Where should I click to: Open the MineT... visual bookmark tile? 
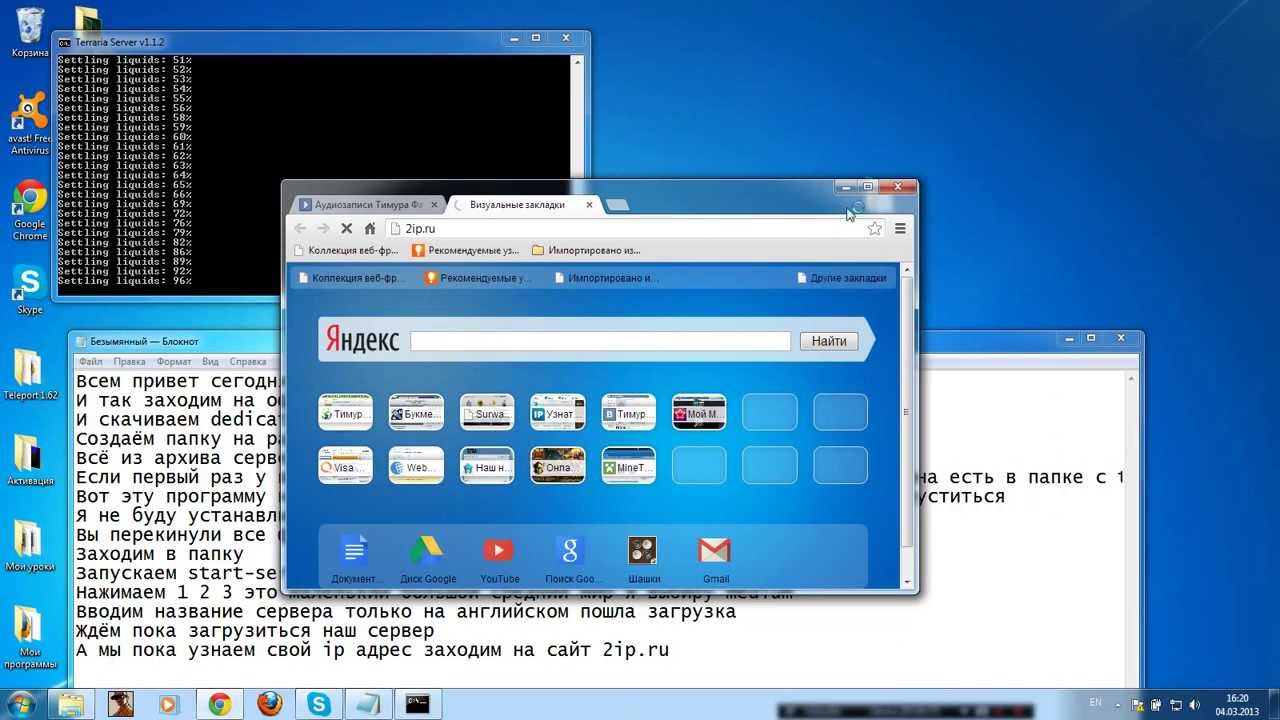[x=628, y=465]
